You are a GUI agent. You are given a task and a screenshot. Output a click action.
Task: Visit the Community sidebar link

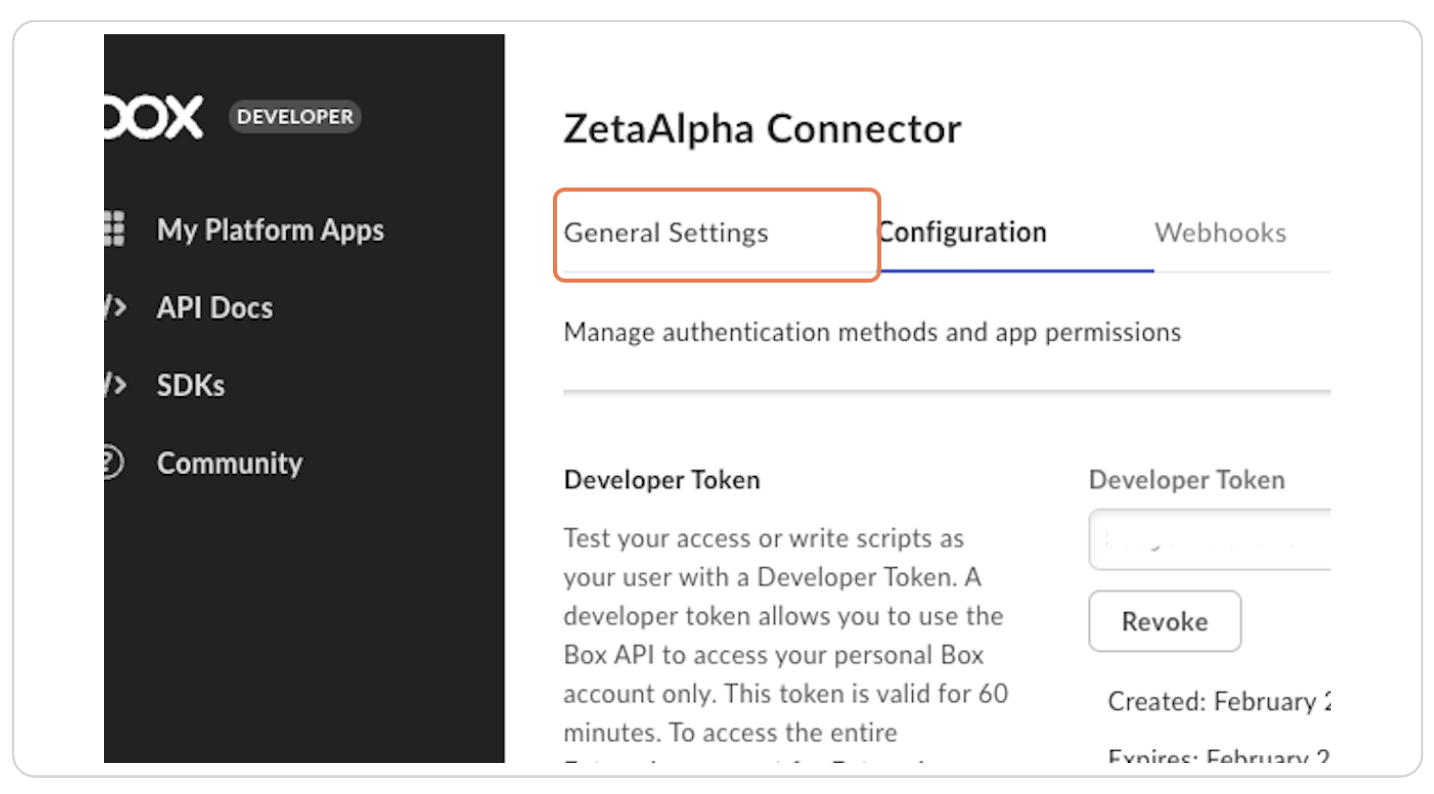tap(229, 464)
